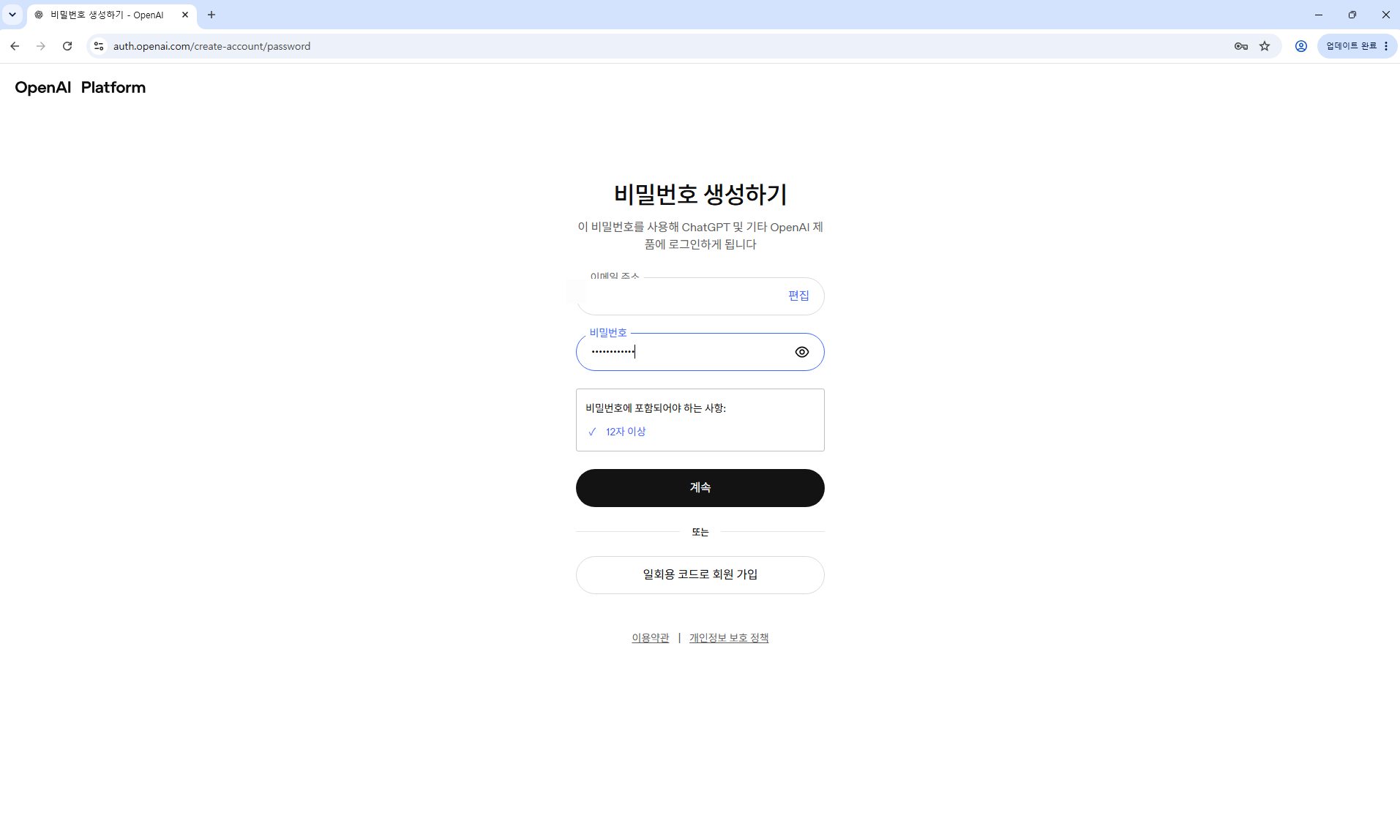Click the black 계속 continue button
The width and height of the screenshot is (1400, 840).
pyautogui.click(x=700, y=488)
